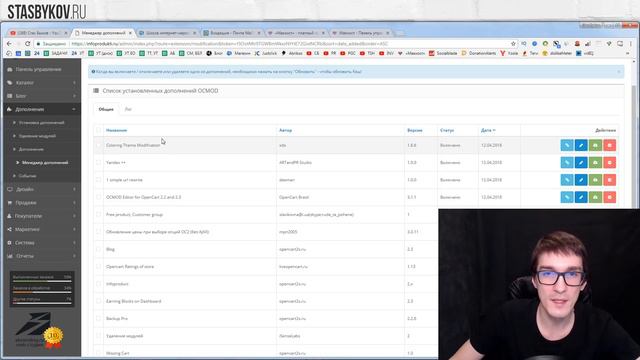The image size is (640, 360).
Task: Select the Общие tab
Action: 106,109
